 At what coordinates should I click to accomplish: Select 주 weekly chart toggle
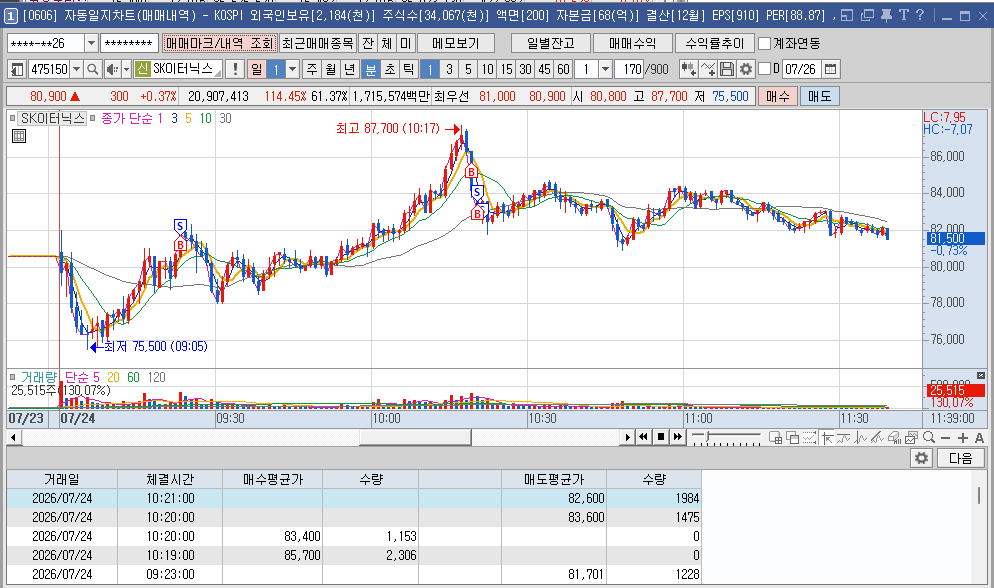pyautogui.click(x=312, y=69)
